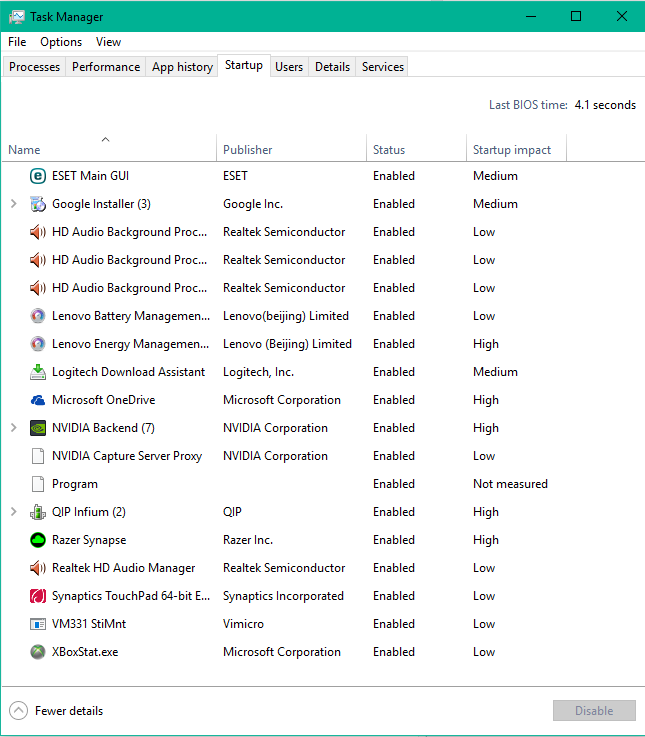Viewport: 645px width, 737px height.
Task: Select Synaptics TouchPad 64-bit E... entry
Action: [x=131, y=596]
